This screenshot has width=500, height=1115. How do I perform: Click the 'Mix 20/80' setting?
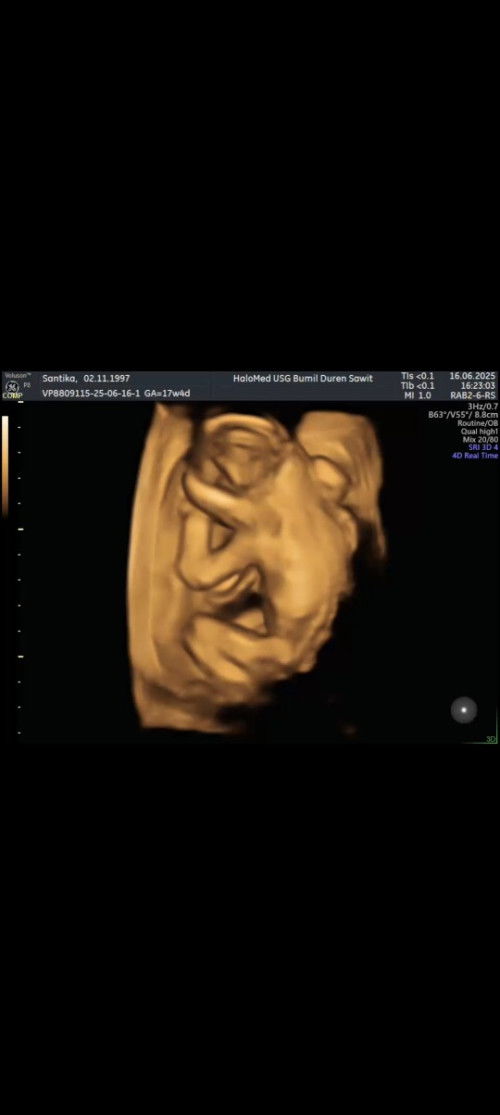(x=480, y=439)
